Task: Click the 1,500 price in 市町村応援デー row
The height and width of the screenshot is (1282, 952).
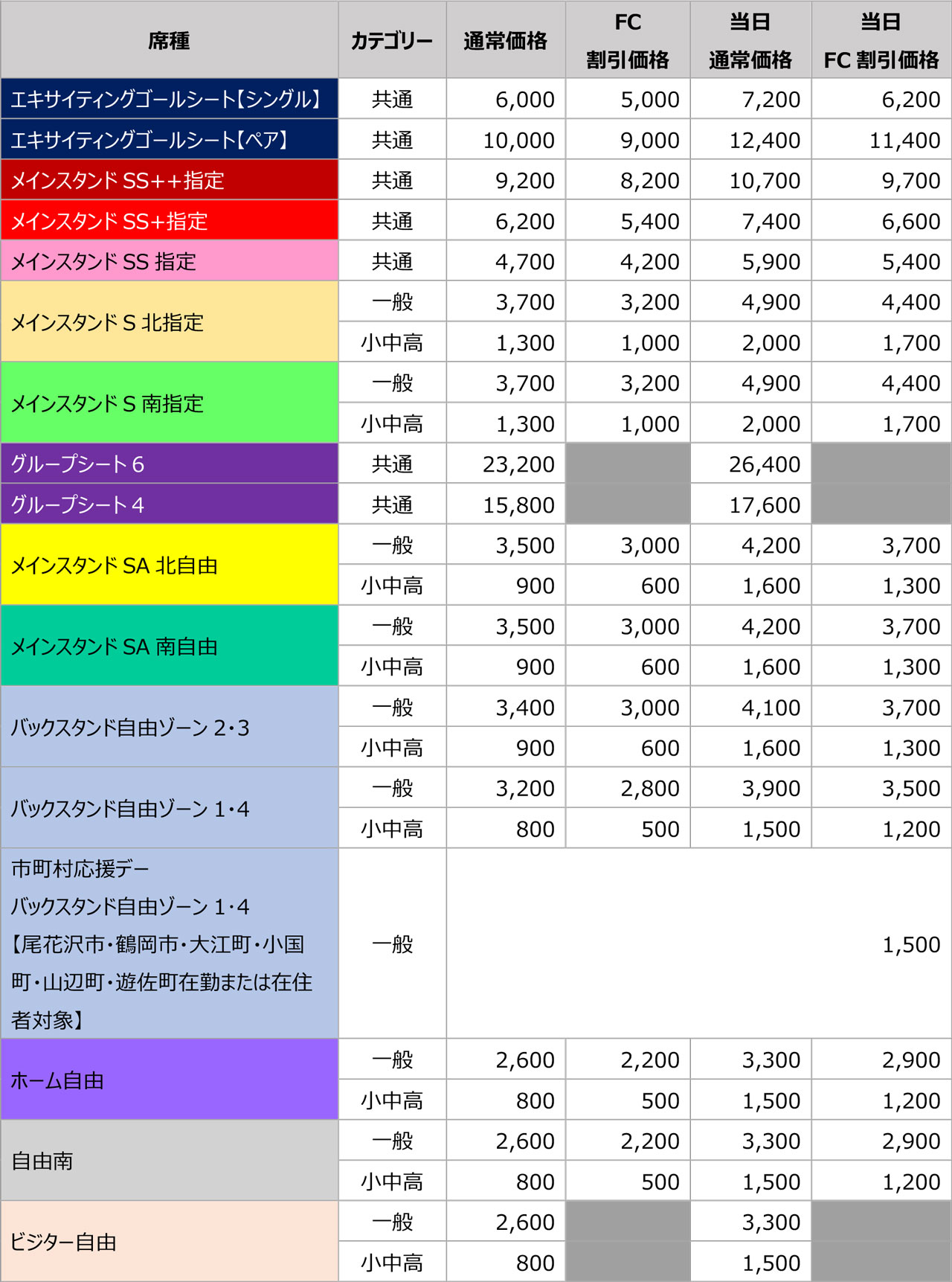Action: pos(910,945)
